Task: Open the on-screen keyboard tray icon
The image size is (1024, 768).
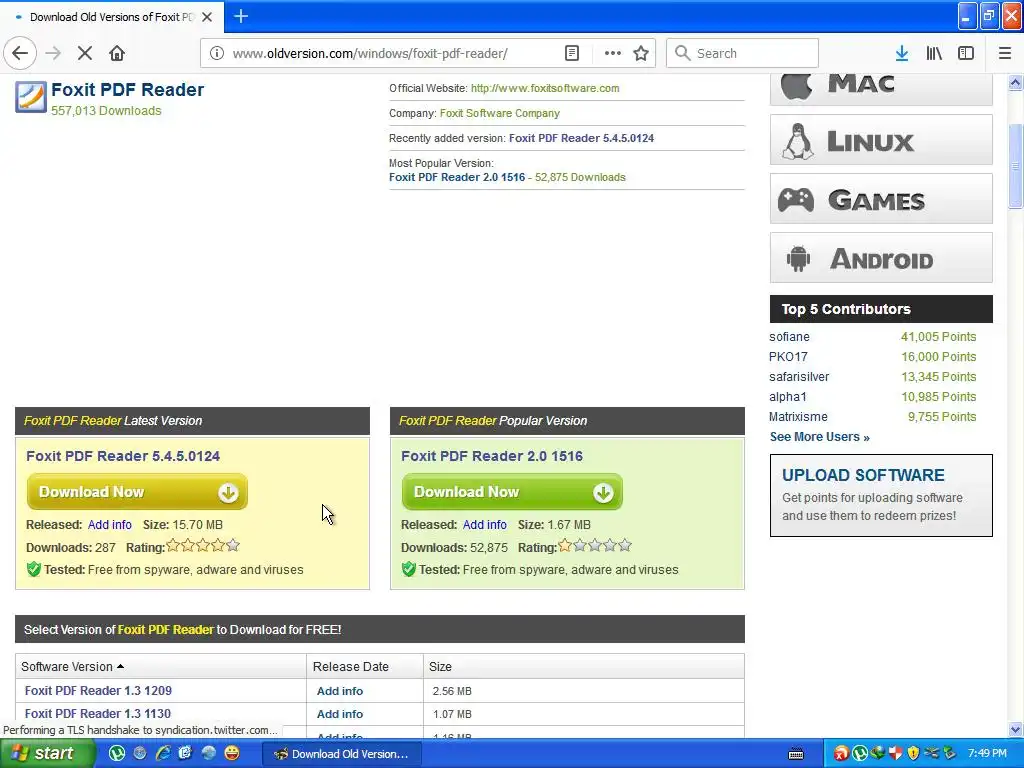Action: point(796,754)
